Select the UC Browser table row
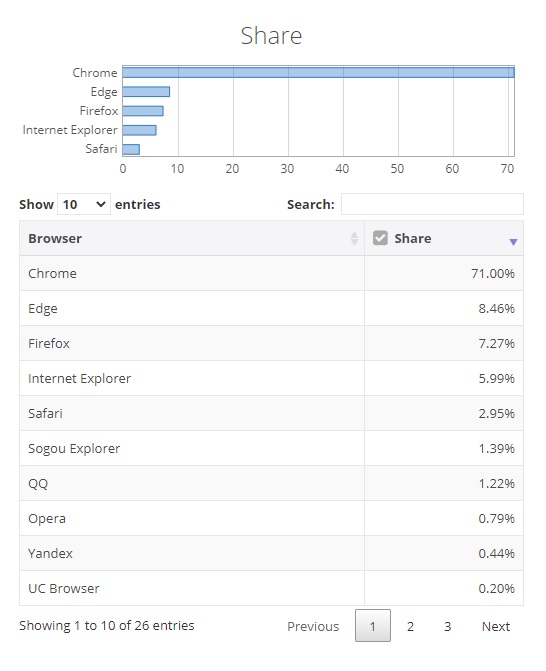Image resolution: width=546 pixels, height=671 pixels. click(271, 588)
